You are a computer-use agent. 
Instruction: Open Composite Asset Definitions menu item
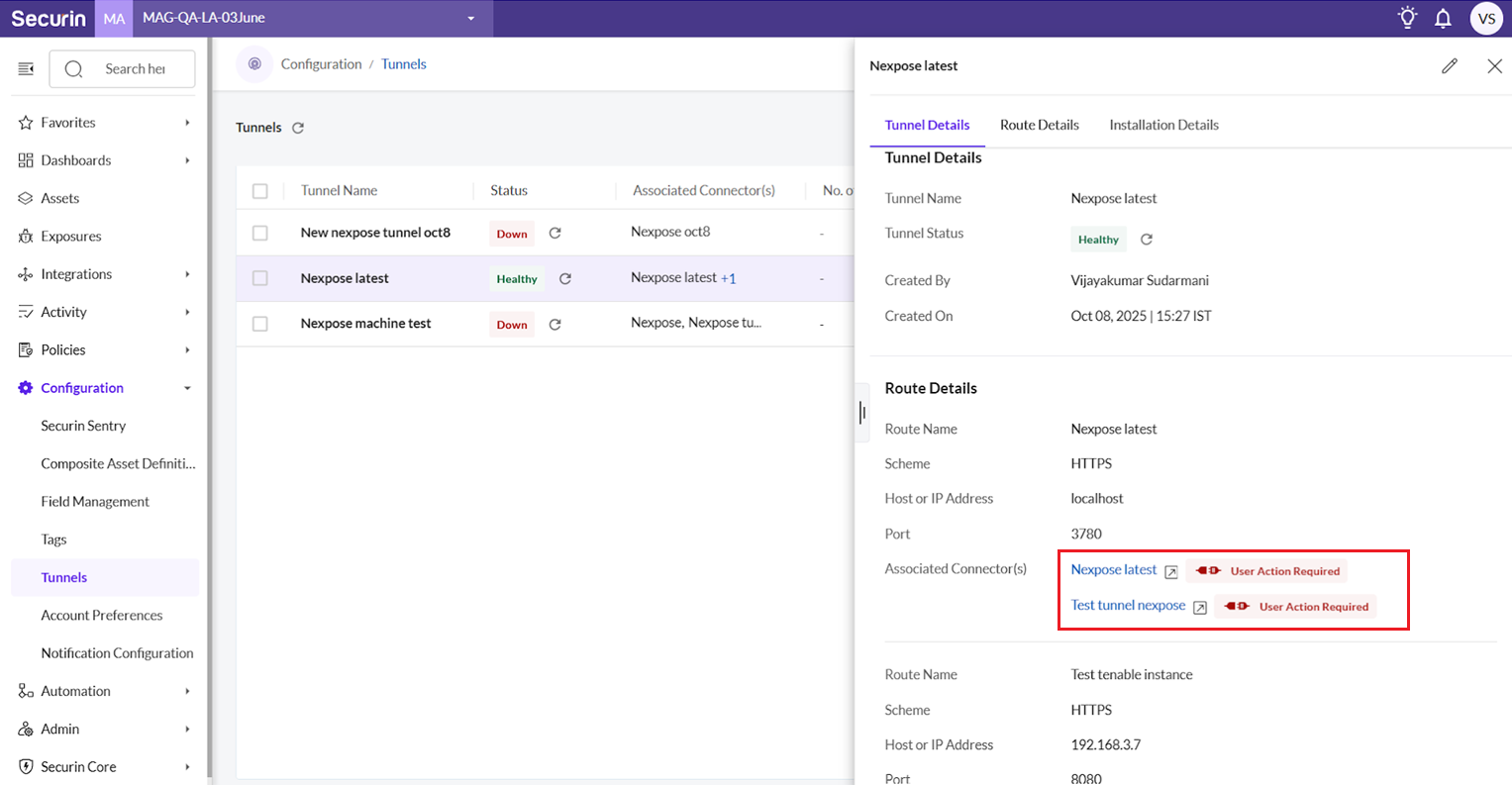point(118,463)
